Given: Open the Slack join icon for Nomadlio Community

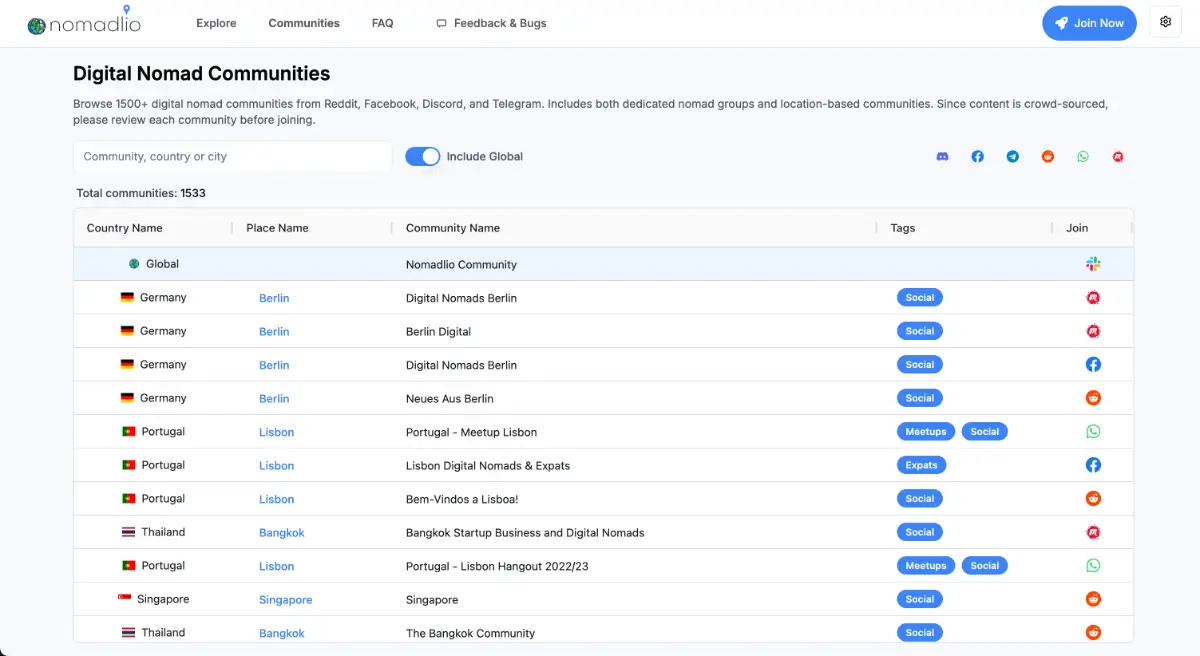Looking at the screenshot, I should click(1093, 264).
